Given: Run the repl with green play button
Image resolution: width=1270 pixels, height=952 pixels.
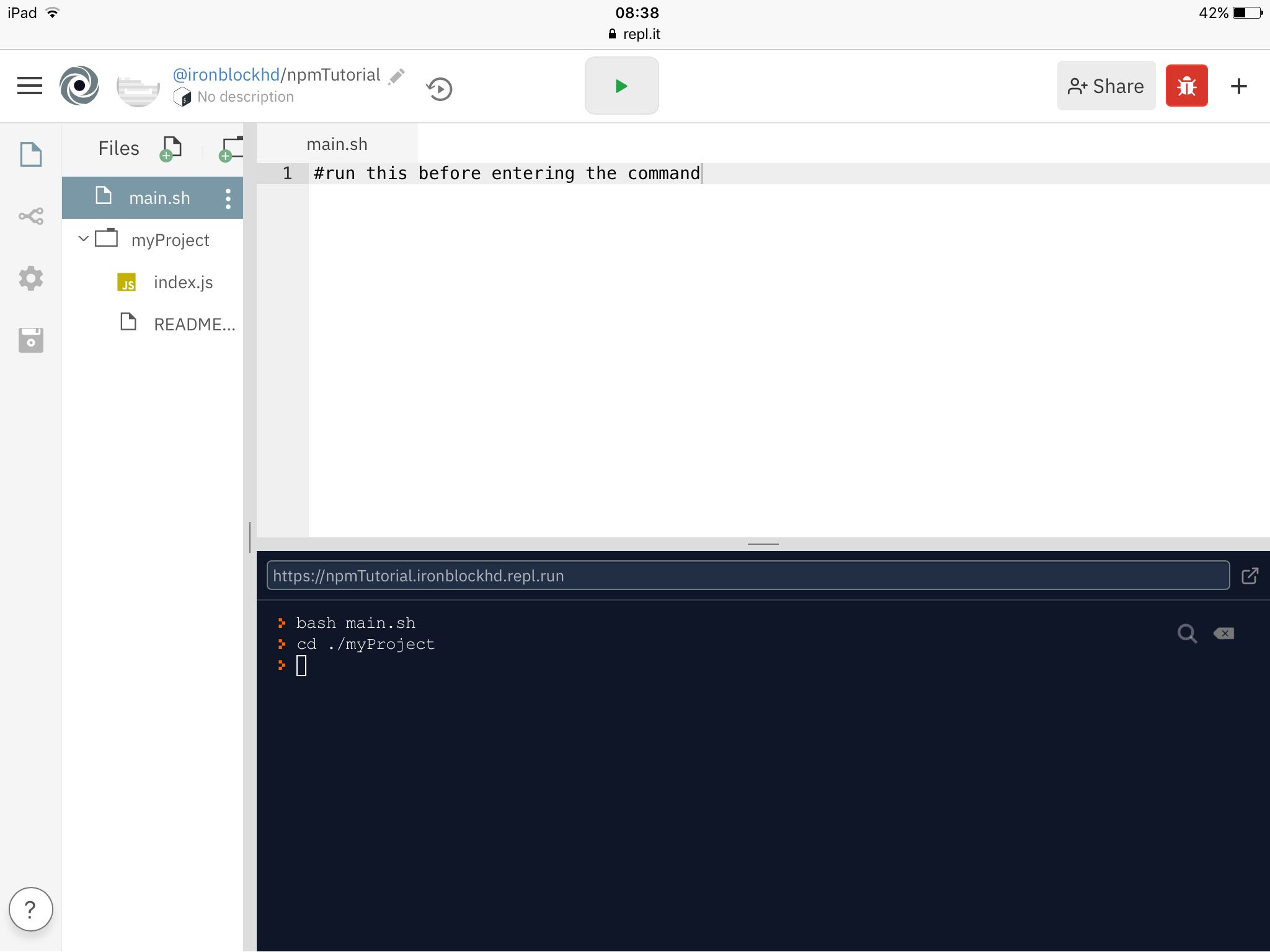Looking at the screenshot, I should click(621, 86).
